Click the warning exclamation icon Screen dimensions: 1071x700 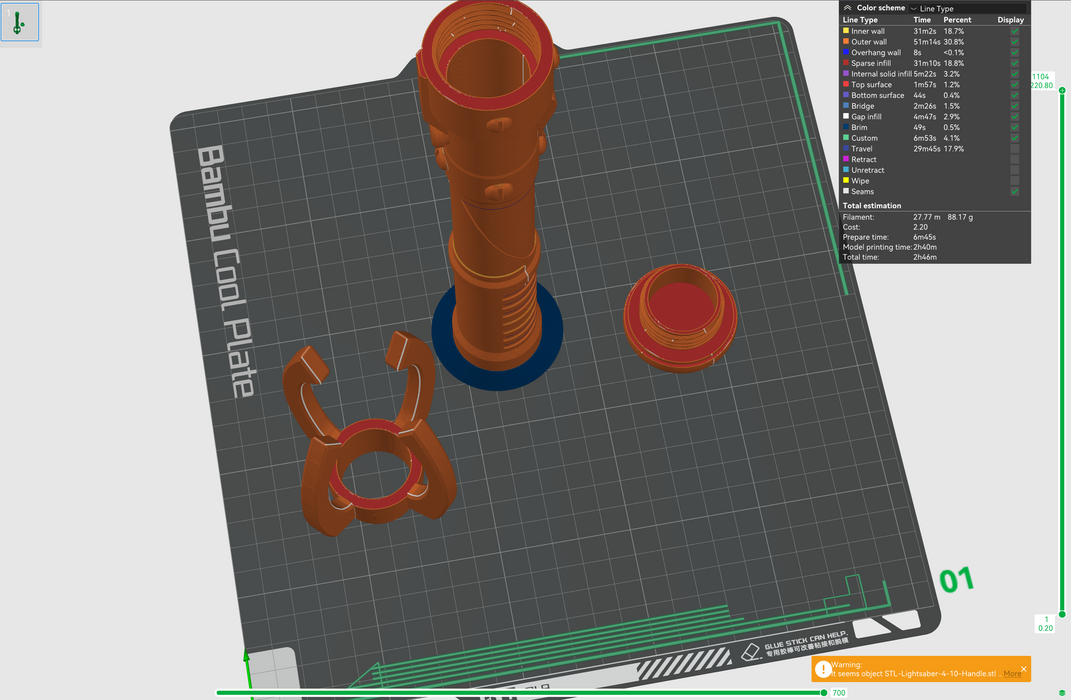point(822,669)
